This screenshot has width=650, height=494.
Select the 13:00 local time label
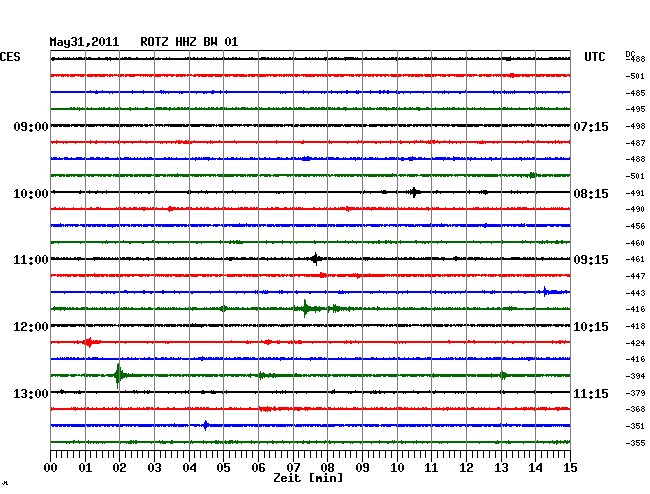coord(31,393)
